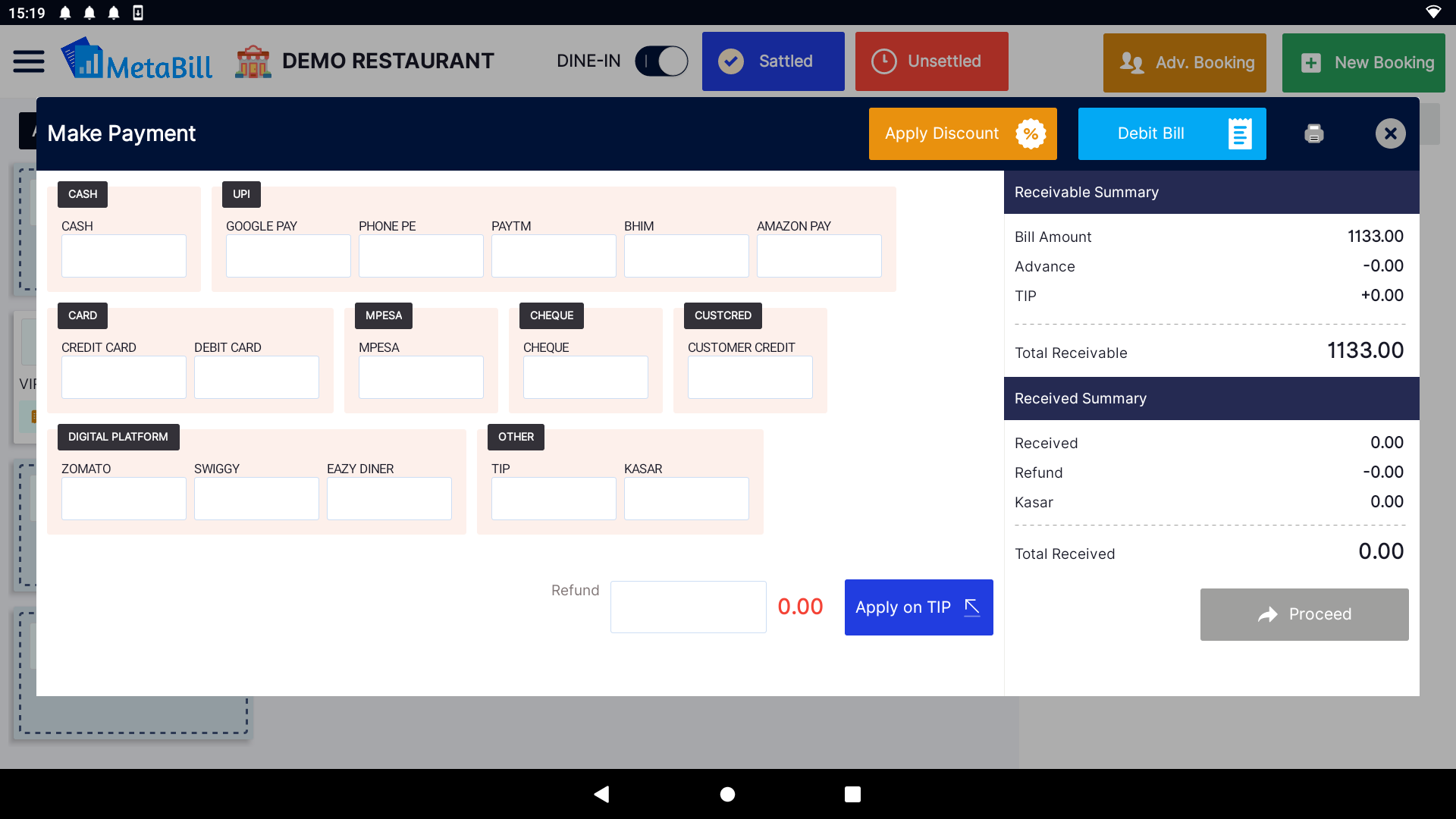The image size is (1456, 819).
Task: Click the MetaBill logo
Action: click(137, 61)
